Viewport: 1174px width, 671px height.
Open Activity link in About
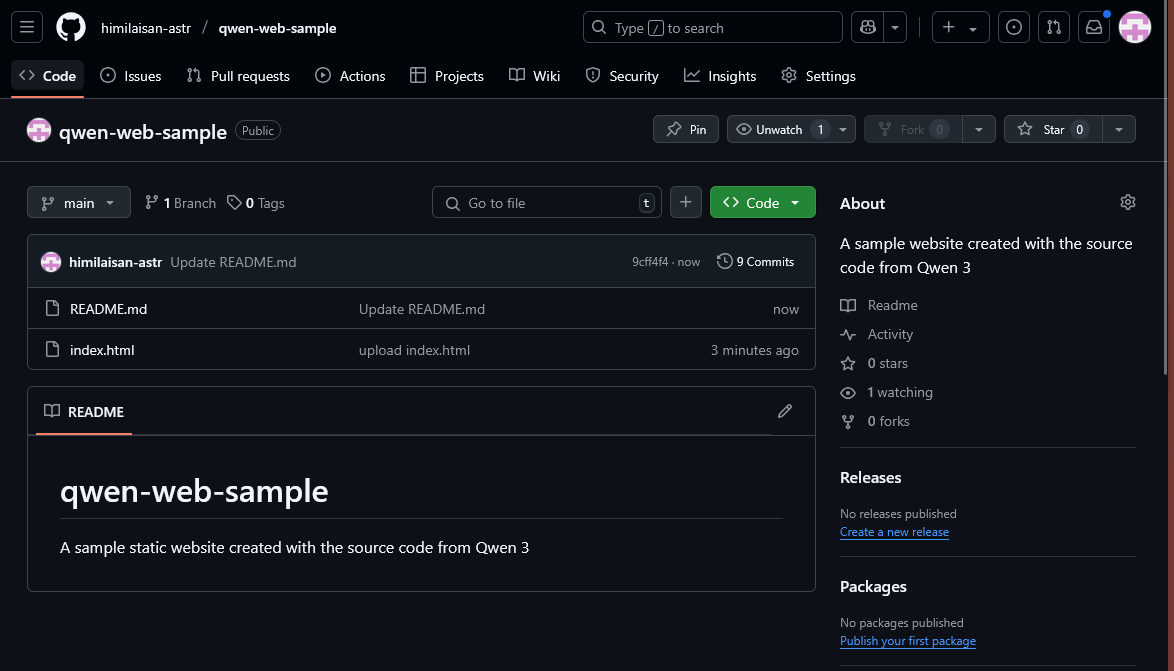[877, 335]
